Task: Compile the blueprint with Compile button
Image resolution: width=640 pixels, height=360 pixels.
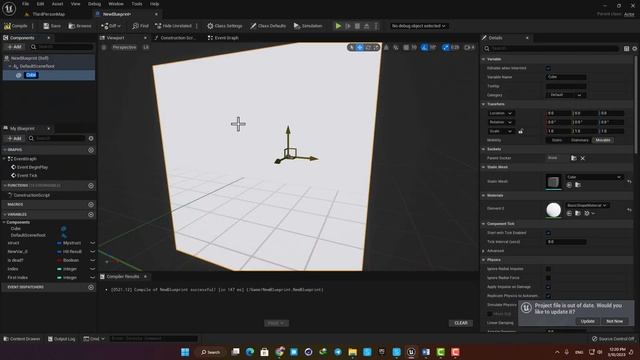Action: [16, 26]
